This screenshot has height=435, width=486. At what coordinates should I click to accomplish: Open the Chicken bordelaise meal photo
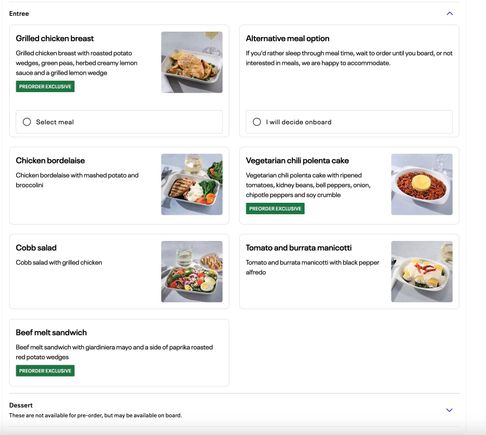[192, 184]
